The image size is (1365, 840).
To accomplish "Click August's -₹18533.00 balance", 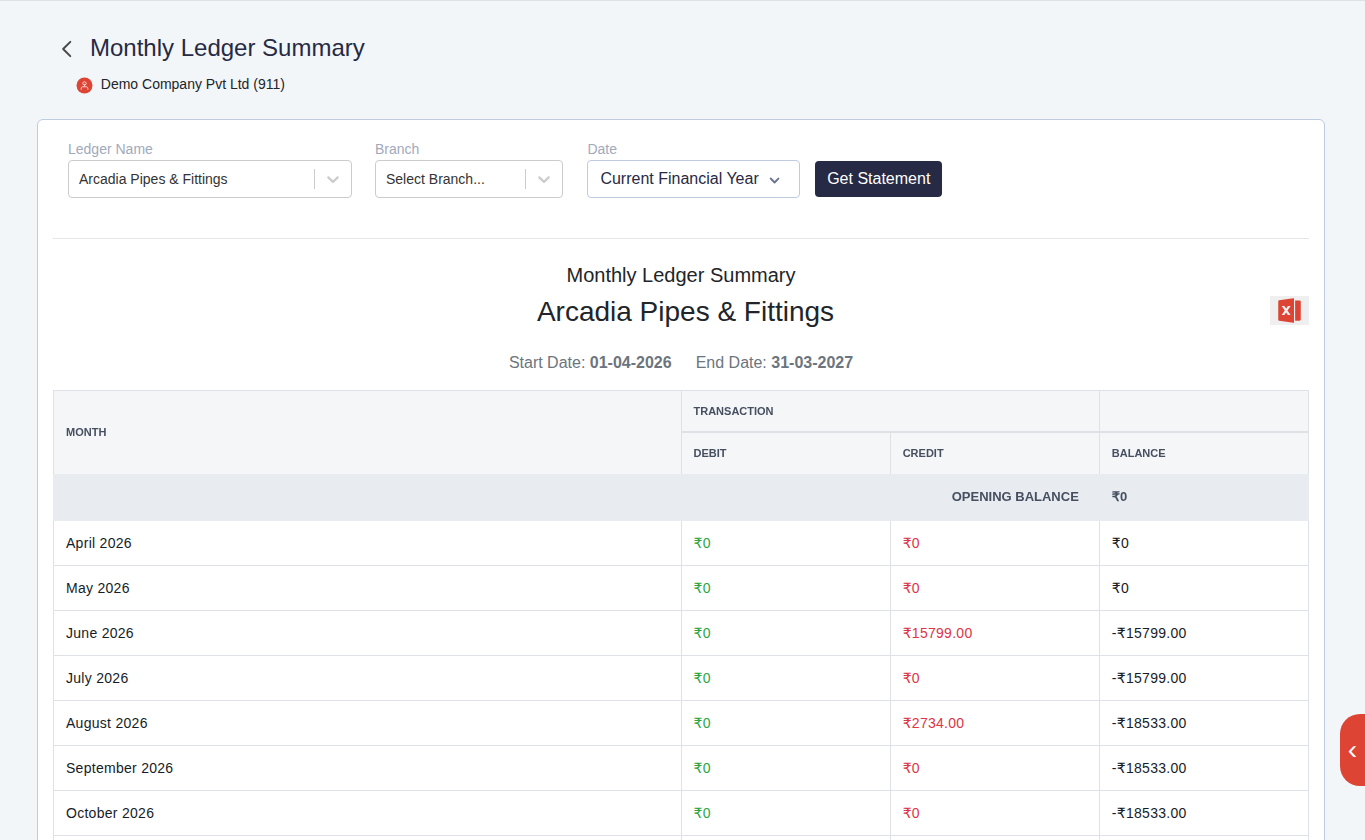I will pos(1149,723).
